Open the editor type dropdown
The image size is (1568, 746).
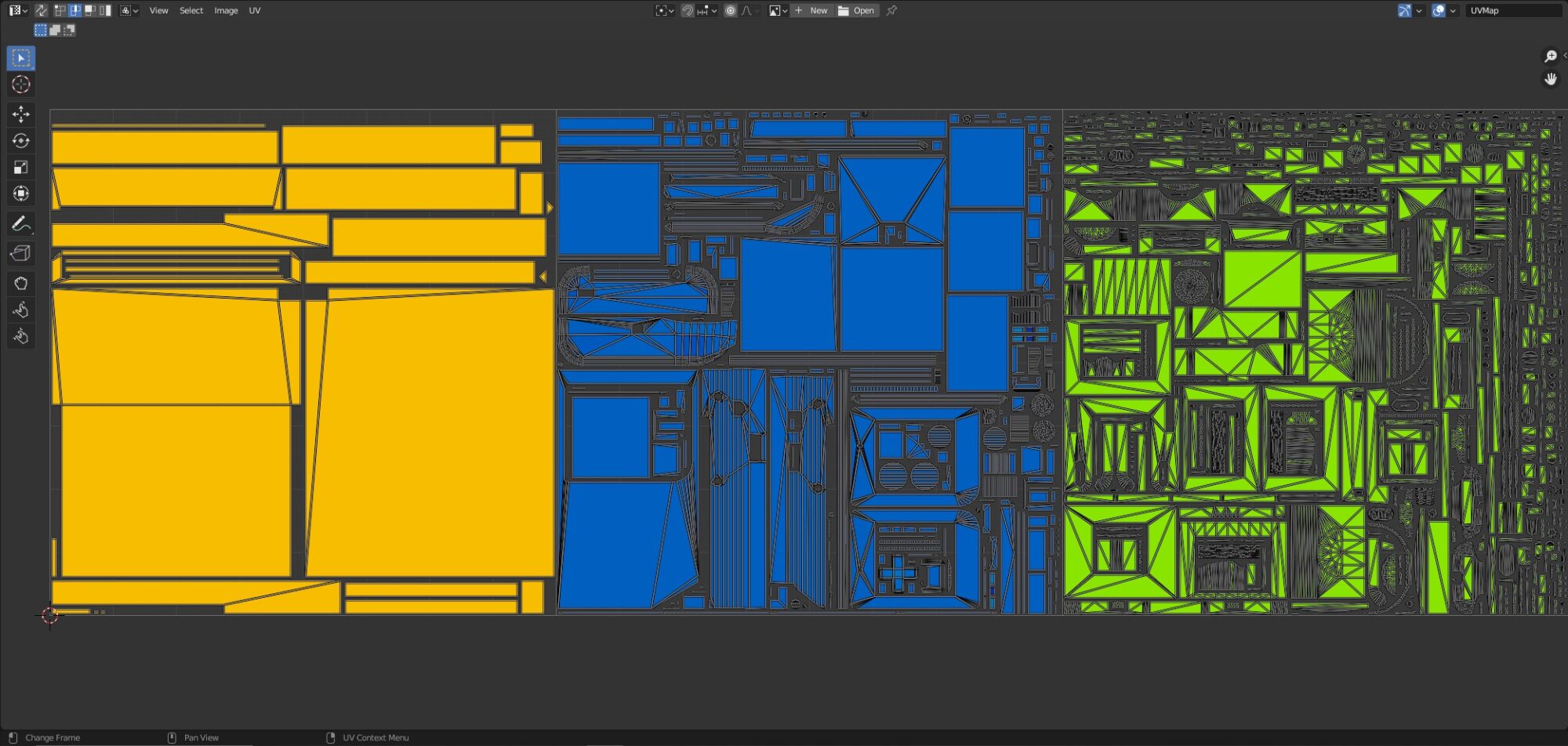tap(18, 11)
